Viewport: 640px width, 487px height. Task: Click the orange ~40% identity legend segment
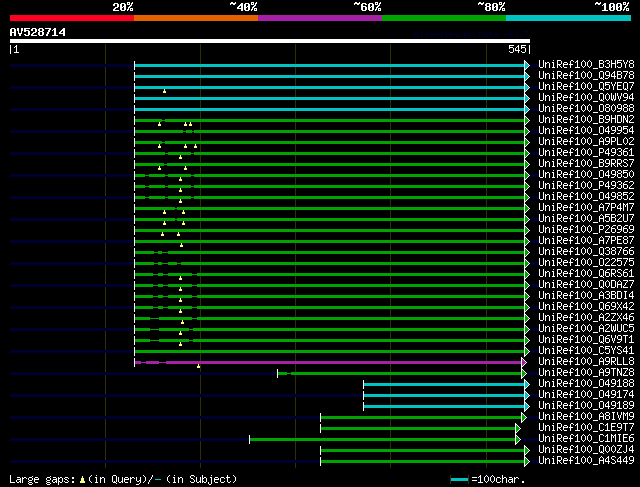click(196, 18)
